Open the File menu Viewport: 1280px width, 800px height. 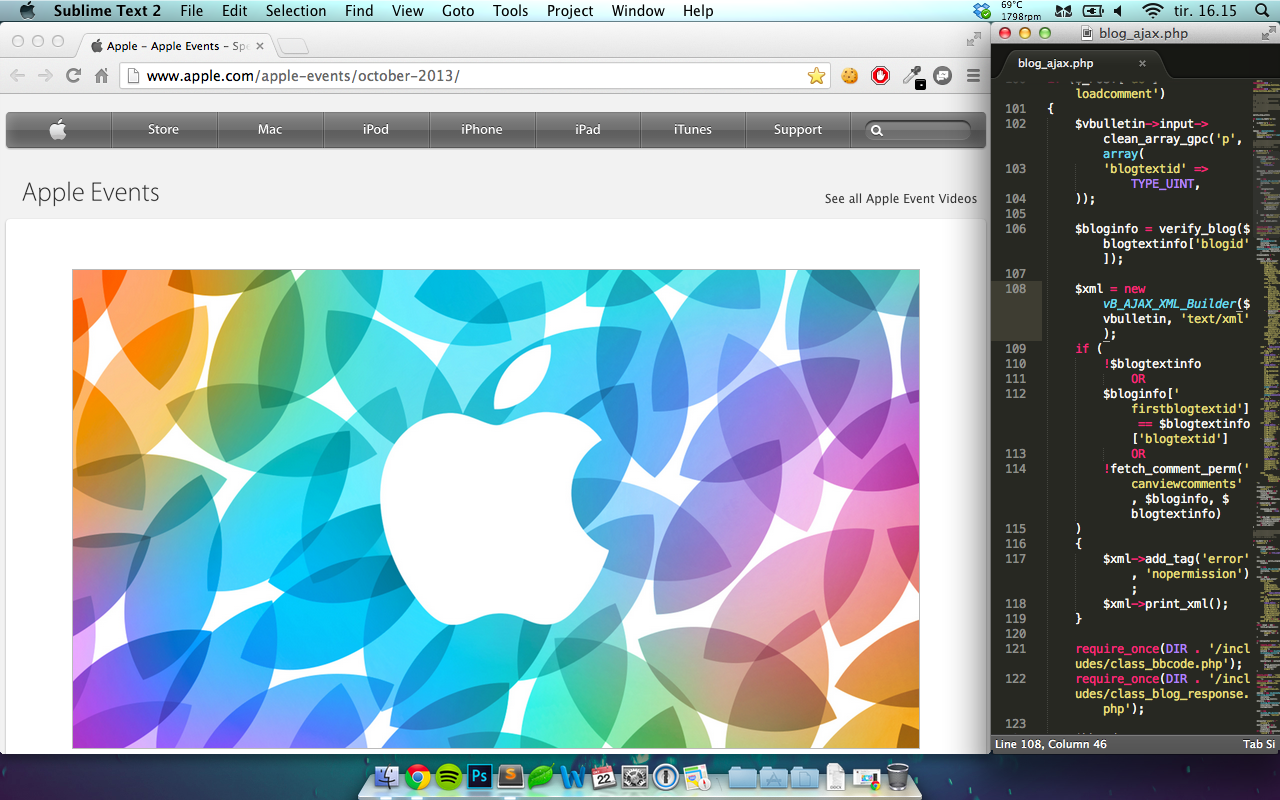click(191, 11)
